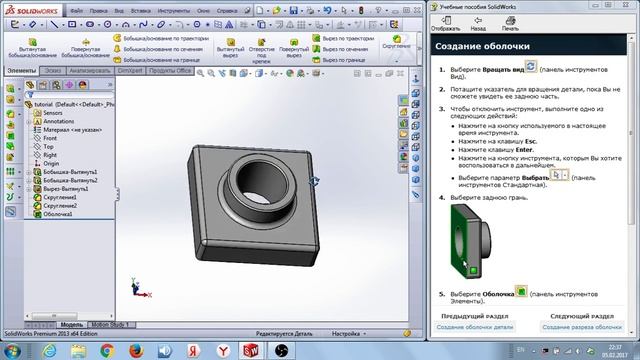Open the FeatureManager design tree tab
This screenshot has width=640, height=360.
30,85
